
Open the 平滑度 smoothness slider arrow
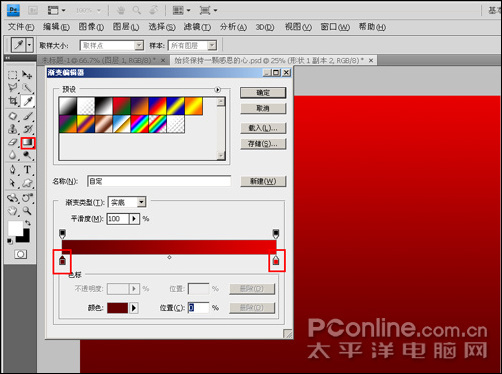tap(134, 219)
